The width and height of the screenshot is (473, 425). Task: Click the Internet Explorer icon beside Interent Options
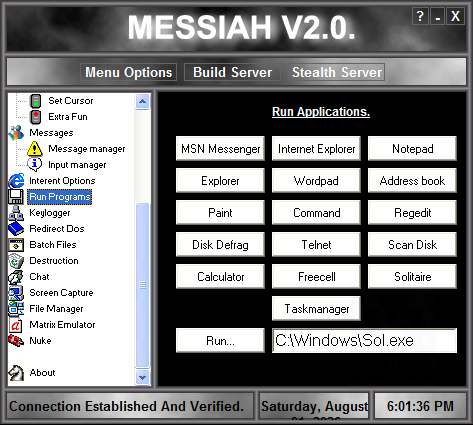pyautogui.click(x=16, y=181)
